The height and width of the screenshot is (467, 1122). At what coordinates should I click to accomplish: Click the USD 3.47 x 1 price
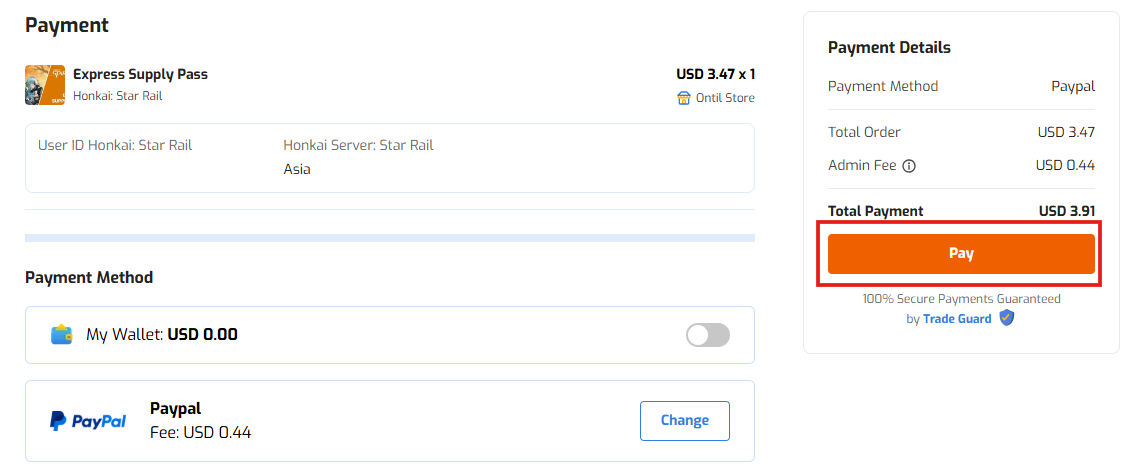tap(715, 74)
